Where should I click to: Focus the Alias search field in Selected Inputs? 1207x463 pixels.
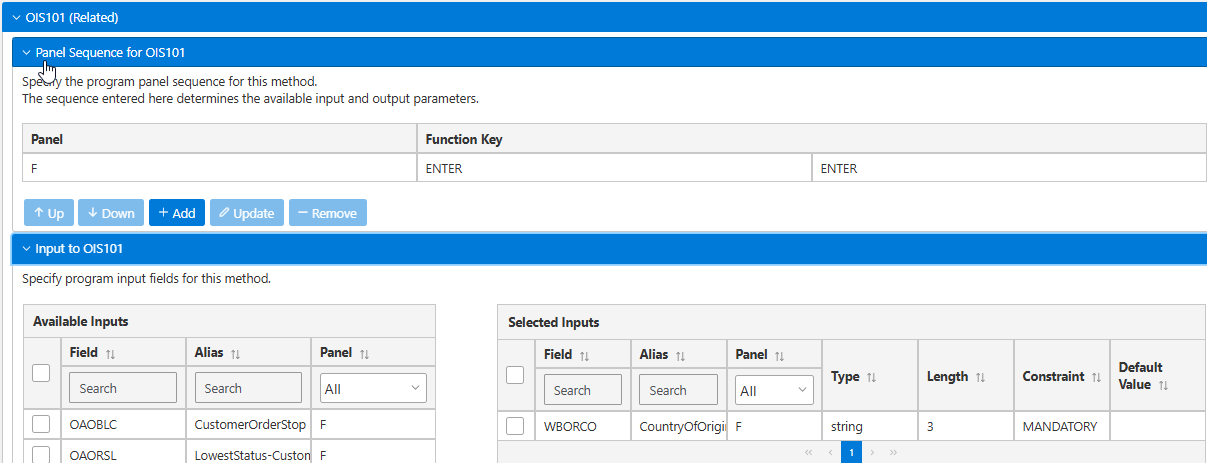pos(679,390)
